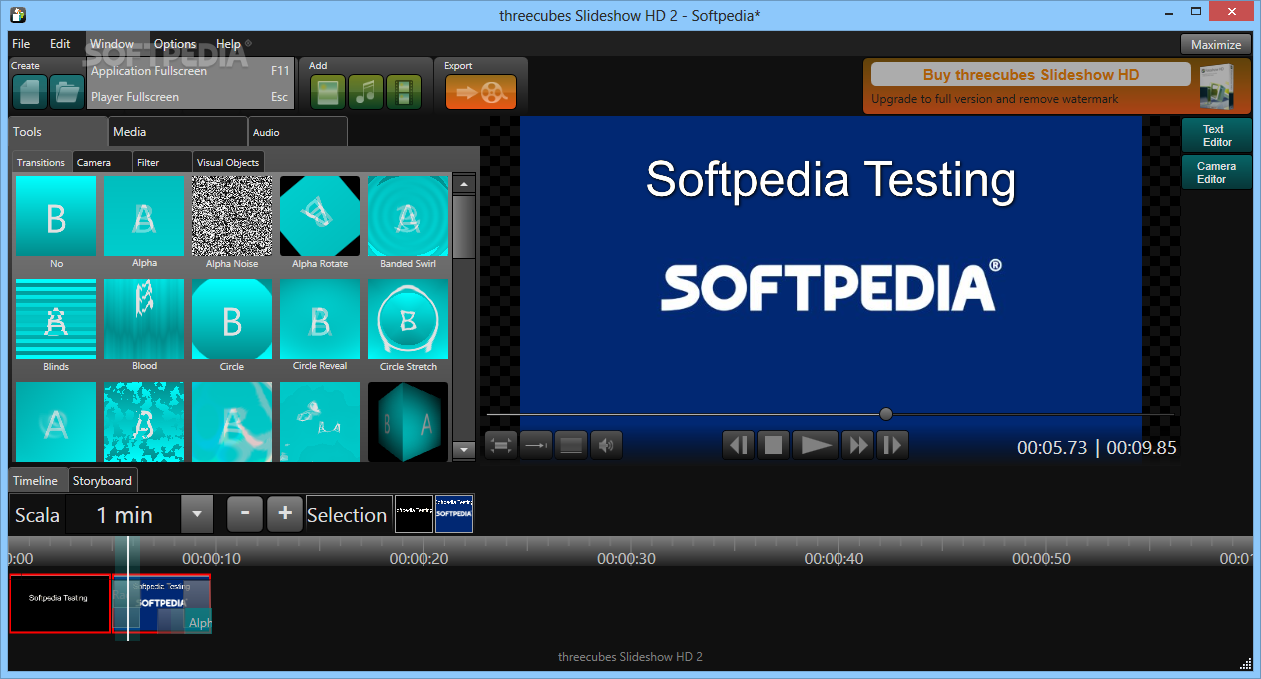Apply the Circle Reveal transition

click(320, 319)
